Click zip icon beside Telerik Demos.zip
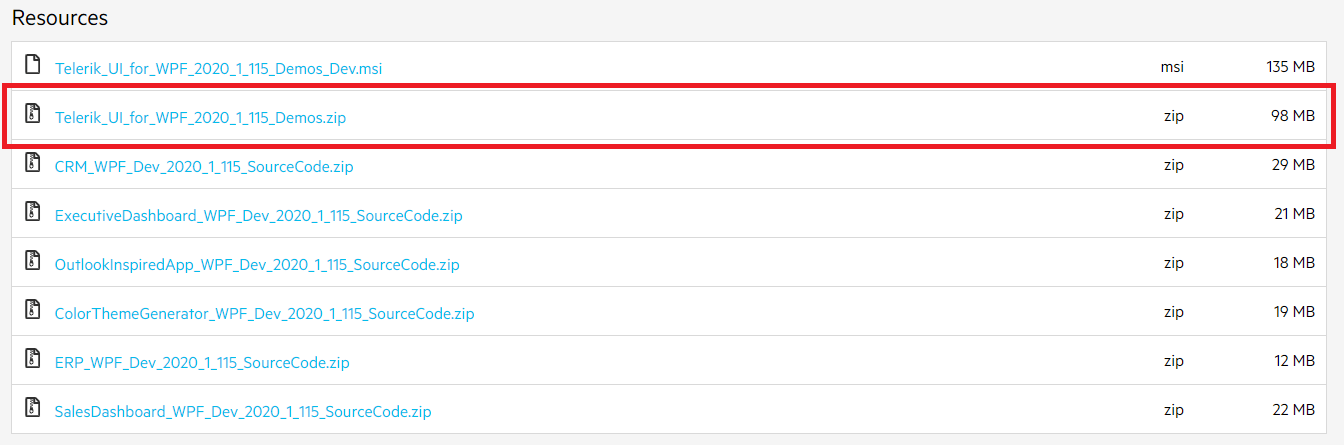1344x445 pixels. pos(33,114)
